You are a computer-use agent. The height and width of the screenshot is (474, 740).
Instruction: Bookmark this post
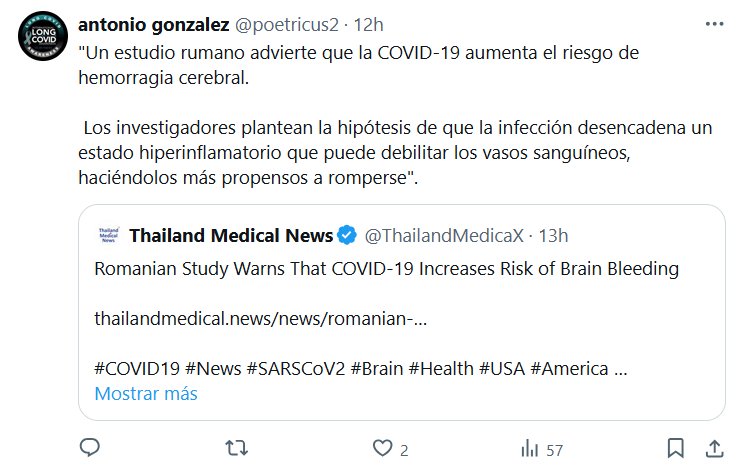point(675,448)
